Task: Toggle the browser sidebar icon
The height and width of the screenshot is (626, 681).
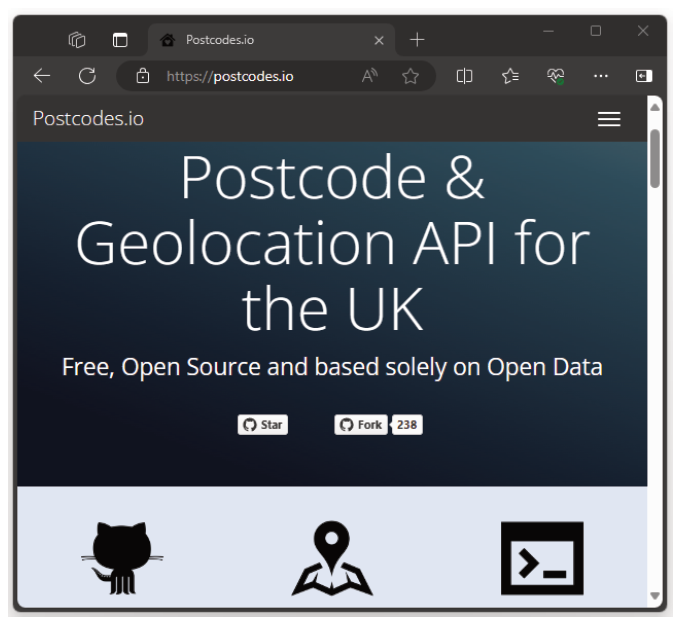Action: pos(644,76)
